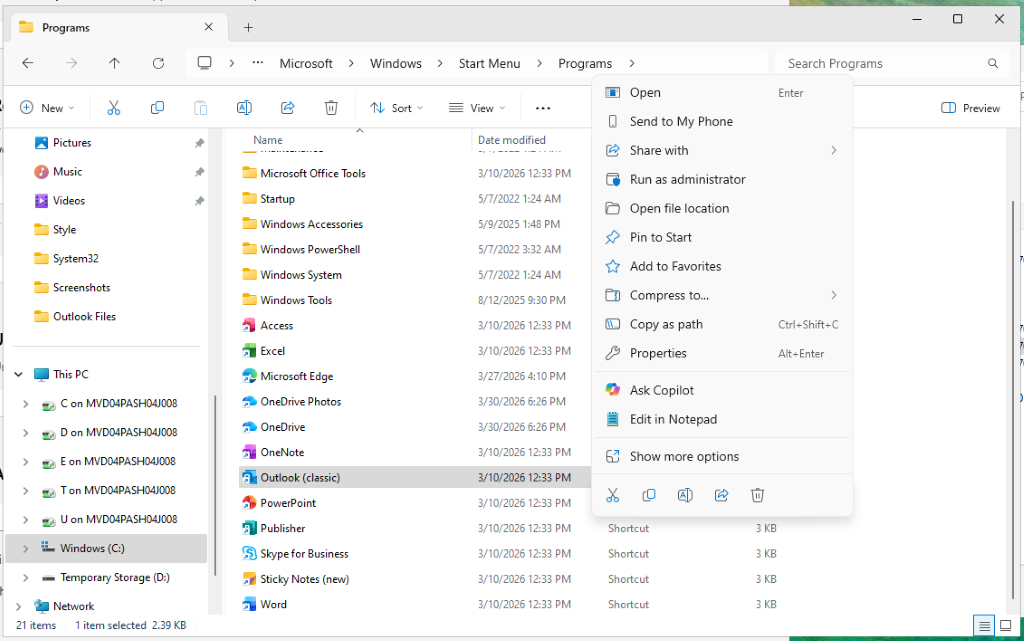Collapse the This PC tree node
The height and width of the screenshot is (641, 1024).
pyautogui.click(x=18, y=375)
